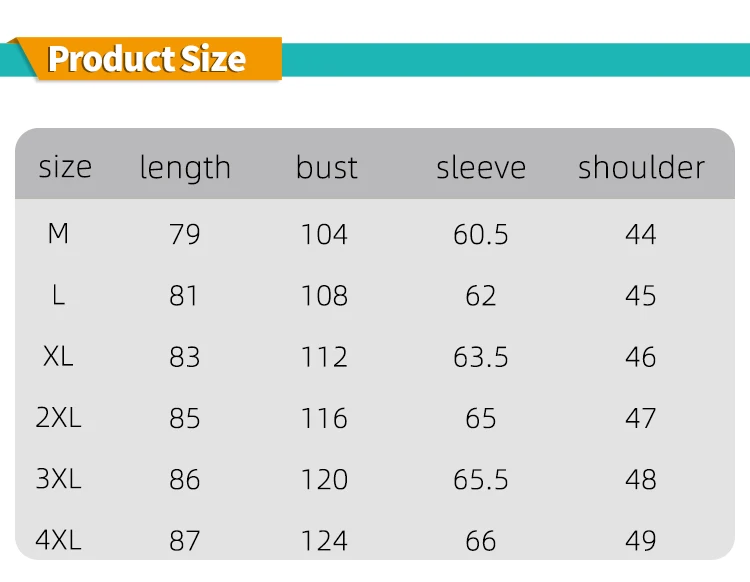Click bust value 120 for 3XL

click(324, 479)
